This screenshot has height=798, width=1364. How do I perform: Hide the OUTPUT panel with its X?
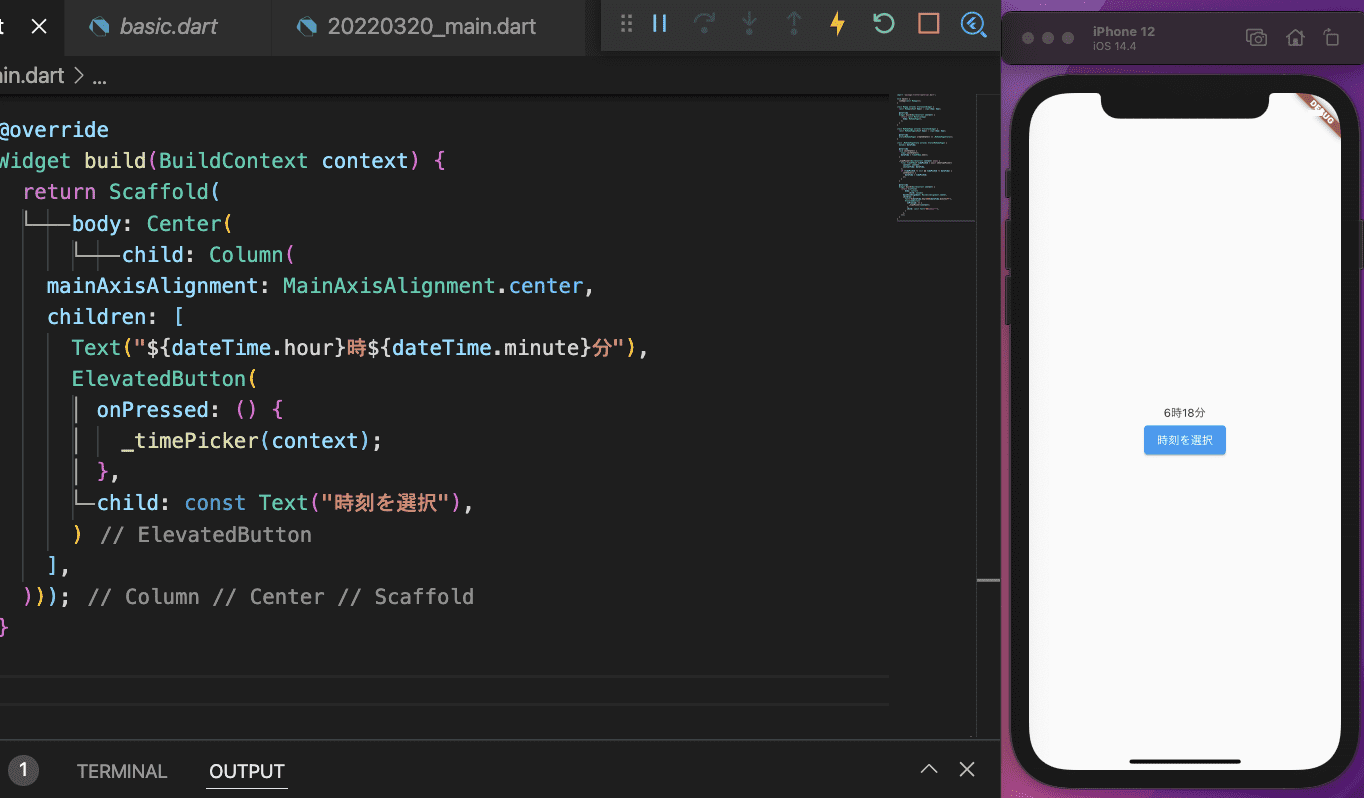[966, 769]
